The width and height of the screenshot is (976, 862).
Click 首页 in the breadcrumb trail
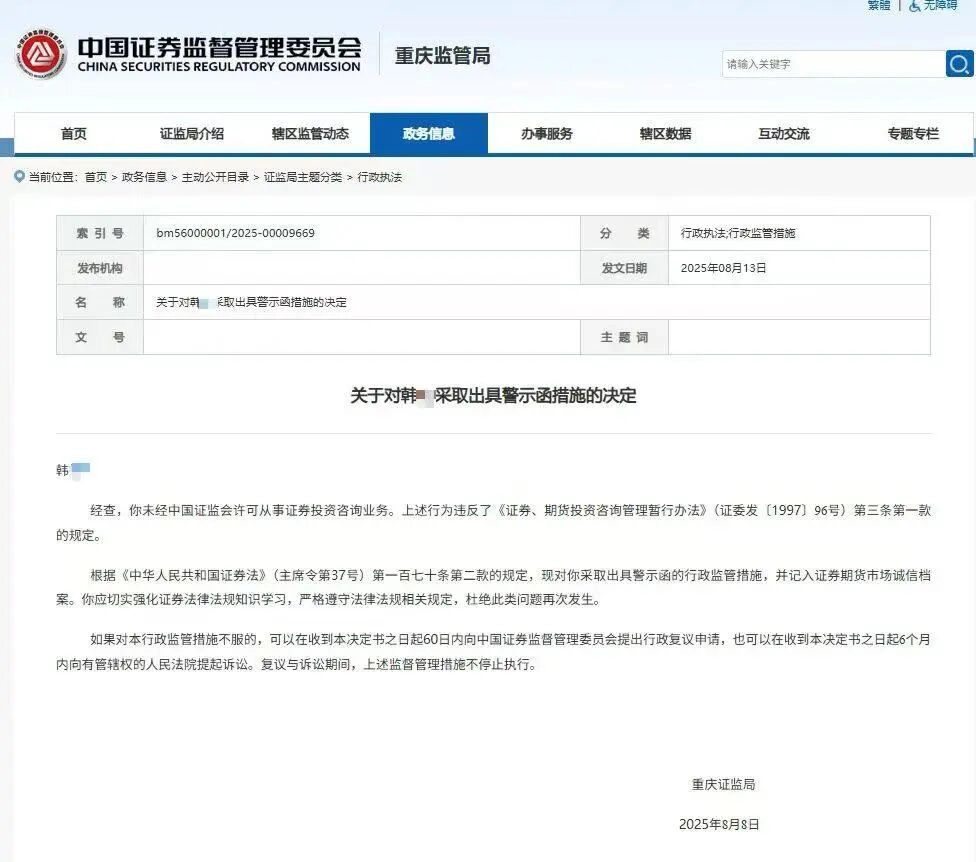click(x=95, y=177)
